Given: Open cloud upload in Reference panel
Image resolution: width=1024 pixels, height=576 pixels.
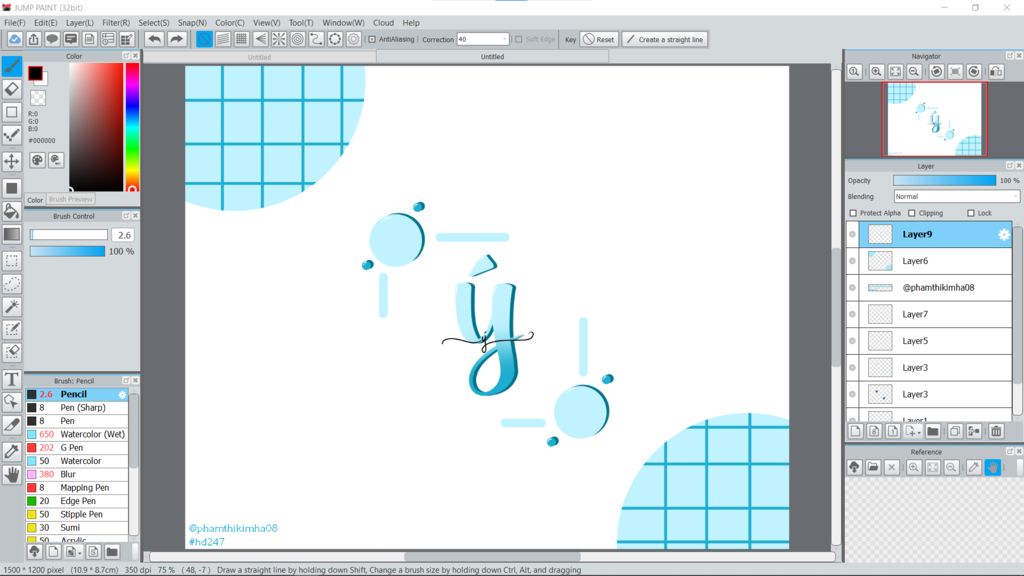Looking at the screenshot, I should coord(854,467).
